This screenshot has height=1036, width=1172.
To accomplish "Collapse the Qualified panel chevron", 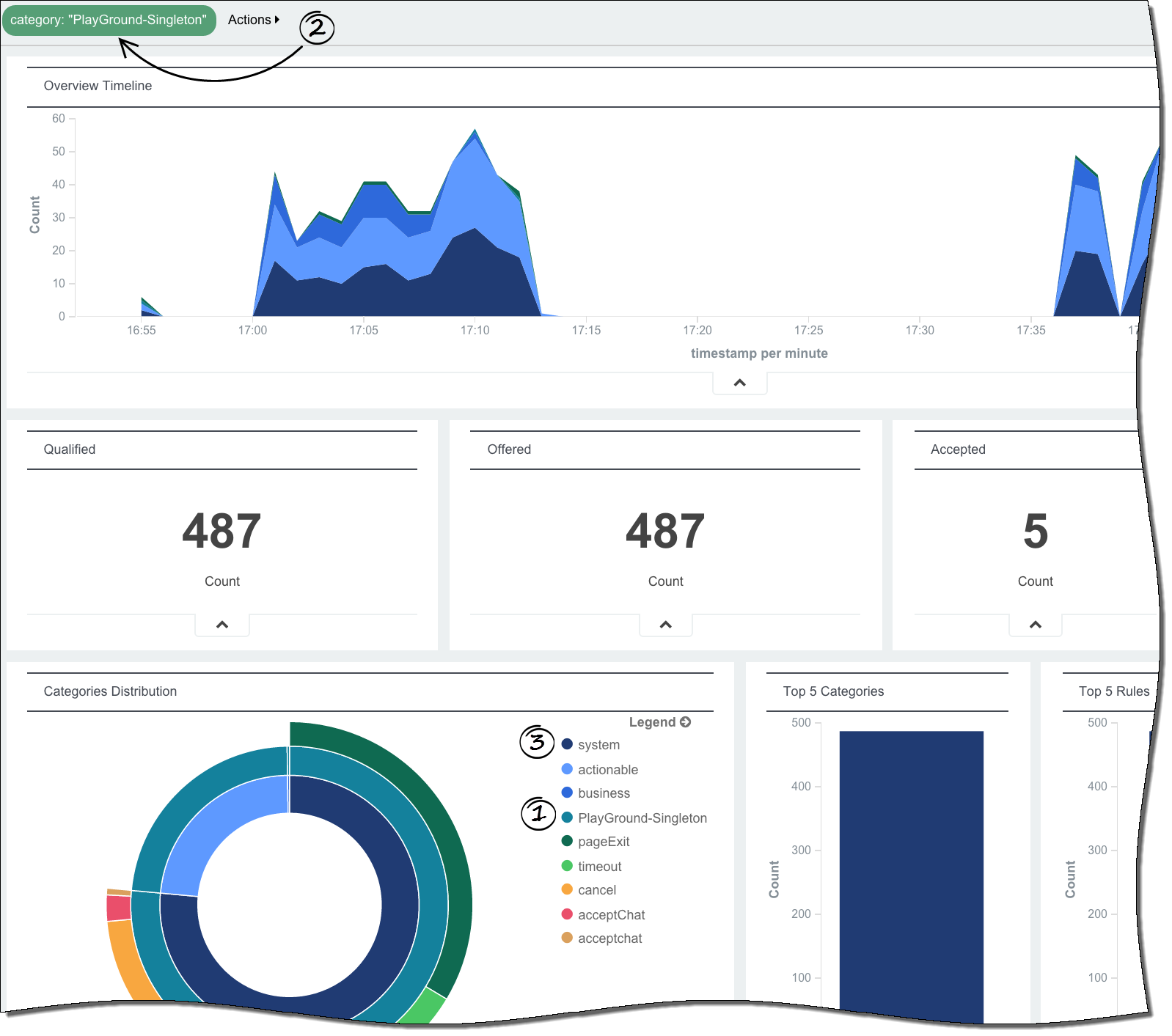I will (222, 625).
